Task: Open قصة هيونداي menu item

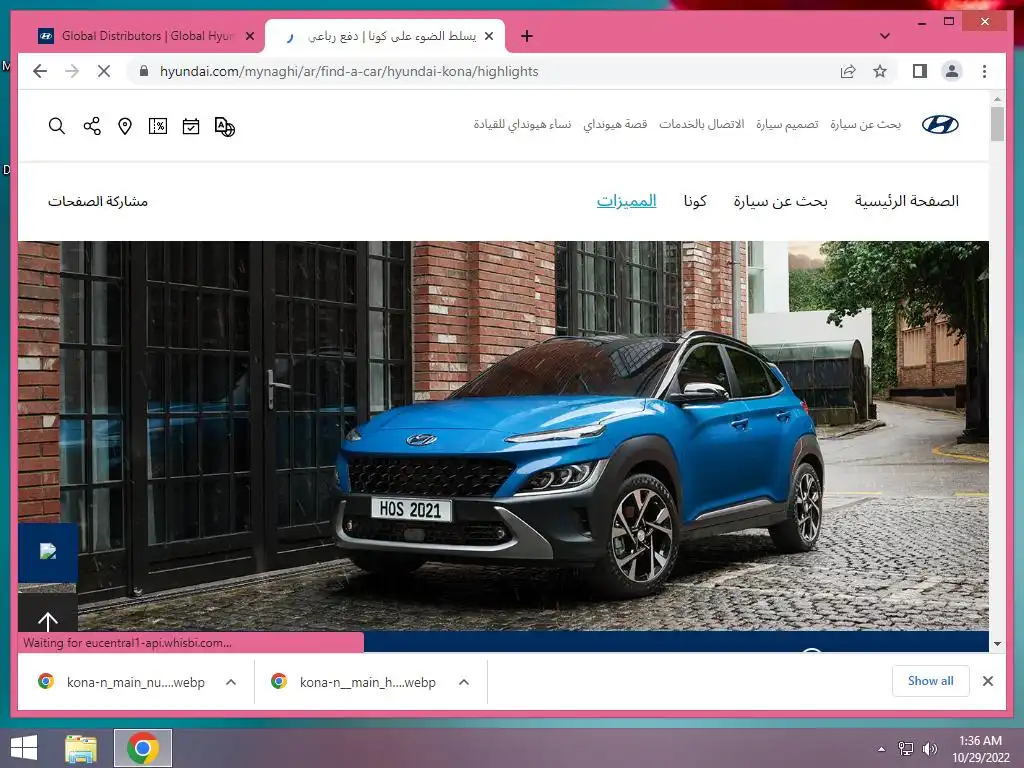Action: 615,124
